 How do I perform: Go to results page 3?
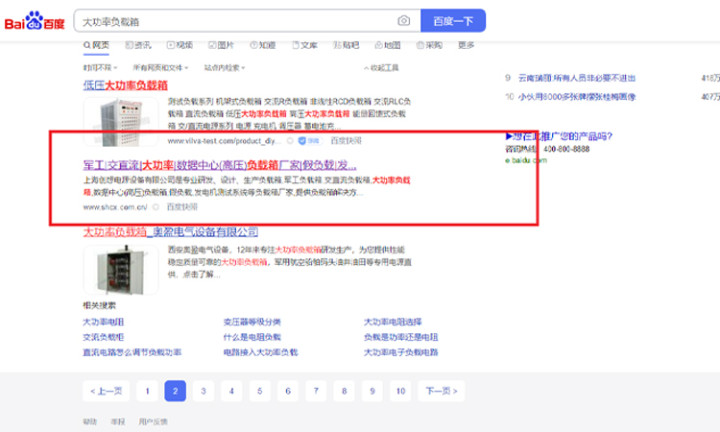pos(203,391)
